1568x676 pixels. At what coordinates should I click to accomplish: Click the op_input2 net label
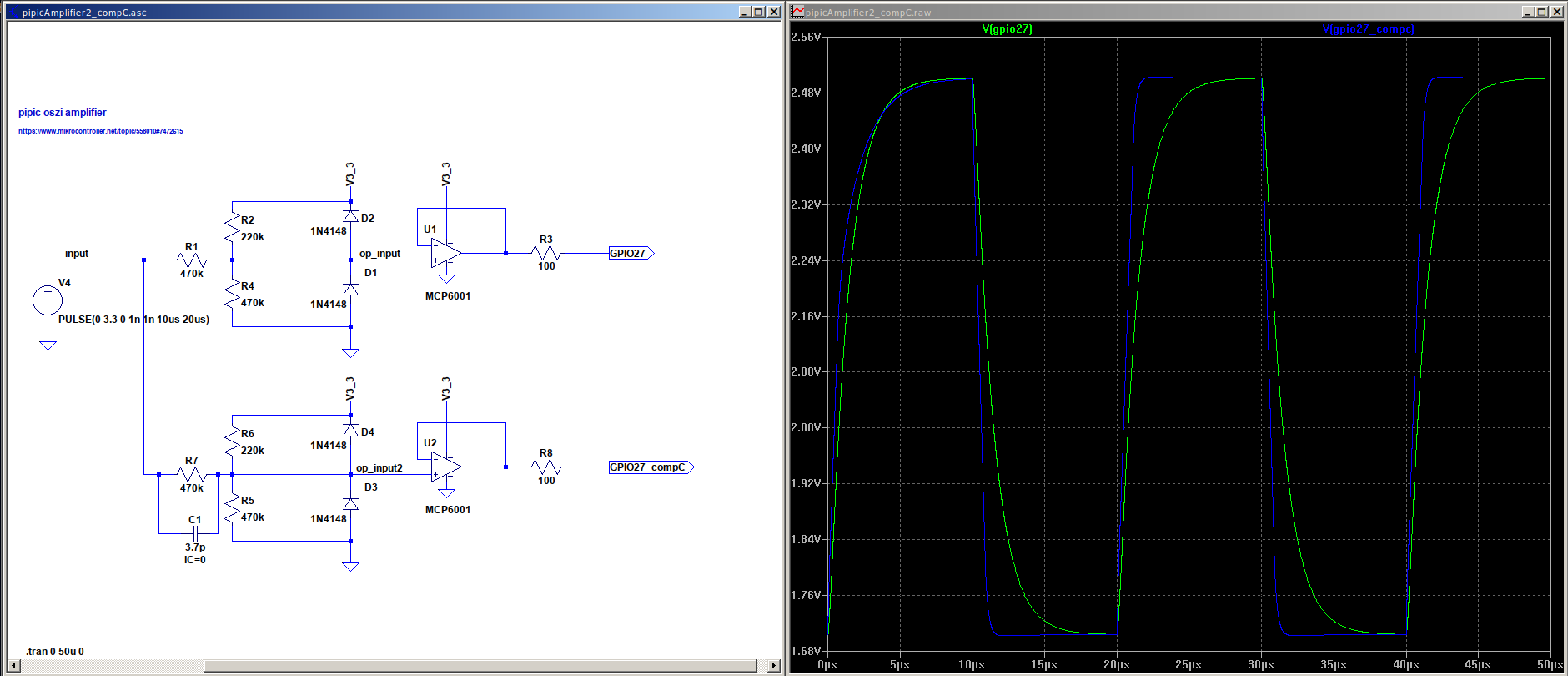tap(379, 468)
